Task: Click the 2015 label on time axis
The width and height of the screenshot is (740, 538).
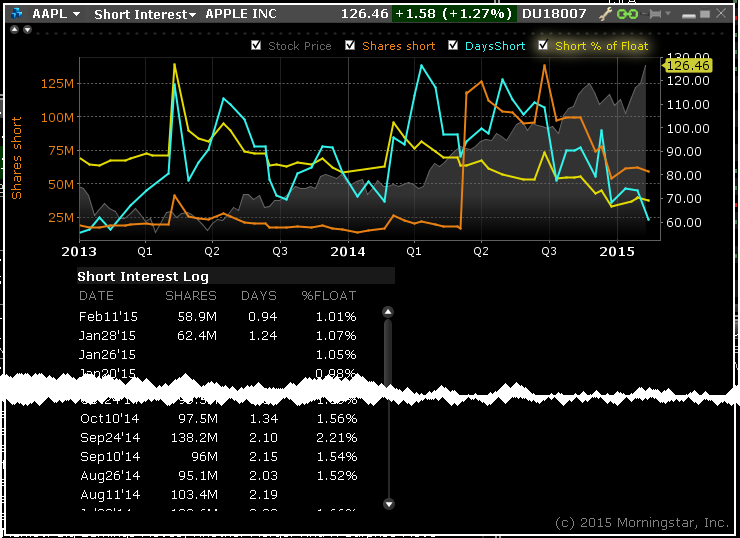Action: pyautogui.click(x=617, y=252)
